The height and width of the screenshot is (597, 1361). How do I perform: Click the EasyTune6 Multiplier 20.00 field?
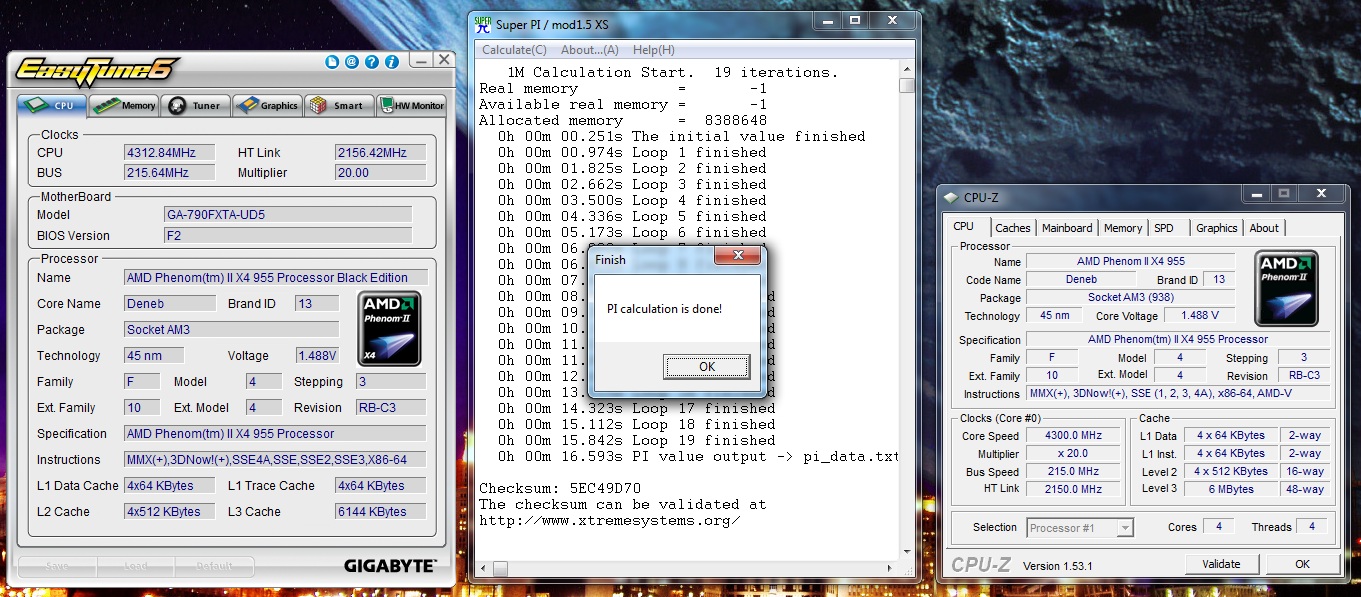click(x=380, y=173)
